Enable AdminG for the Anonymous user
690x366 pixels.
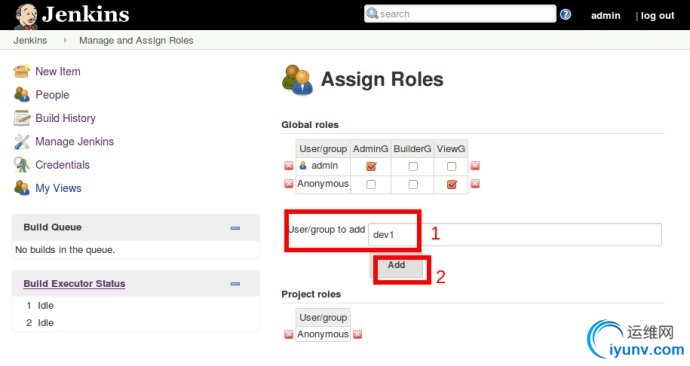(371, 184)
